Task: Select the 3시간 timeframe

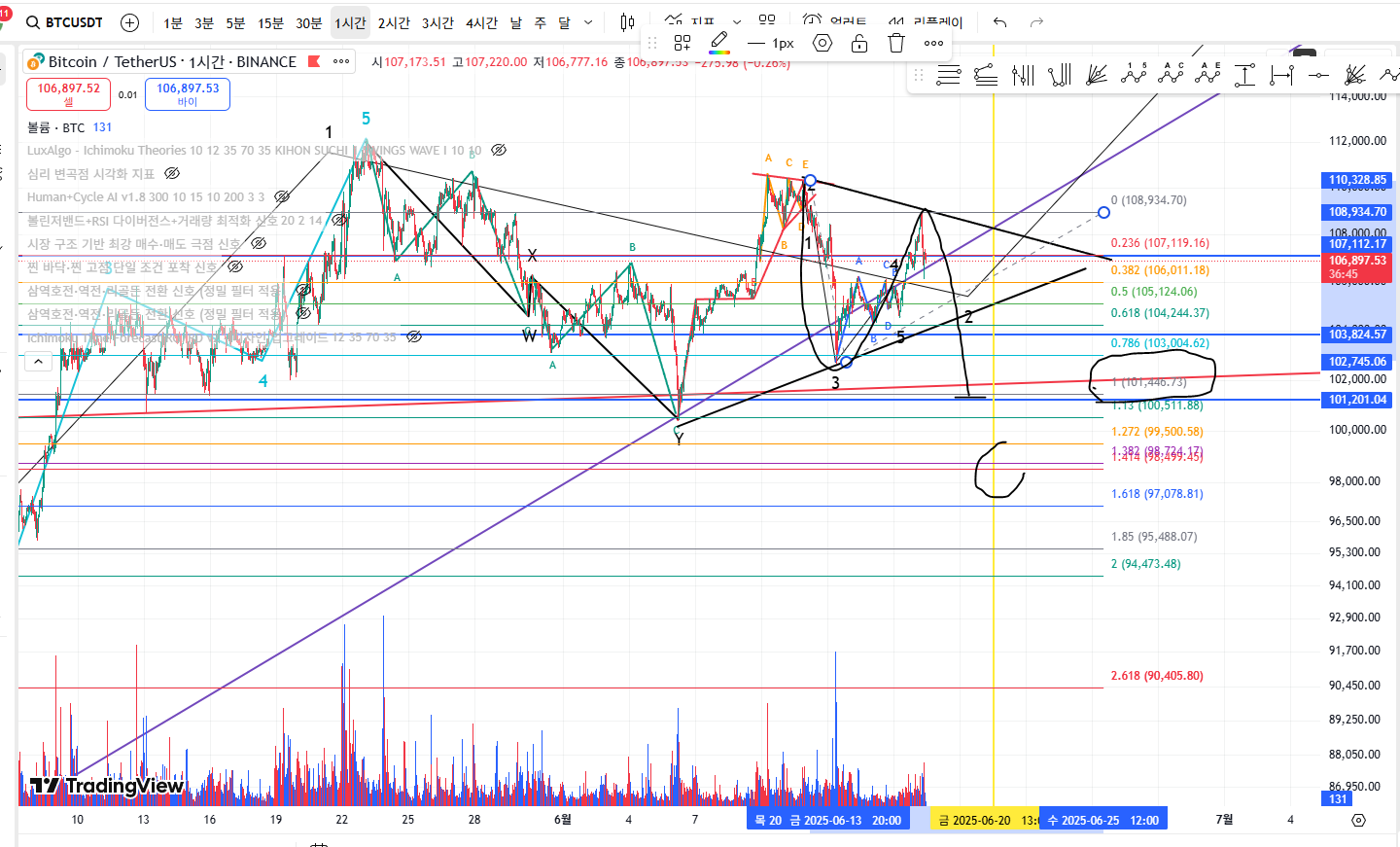Action: [x=437, y=22]
